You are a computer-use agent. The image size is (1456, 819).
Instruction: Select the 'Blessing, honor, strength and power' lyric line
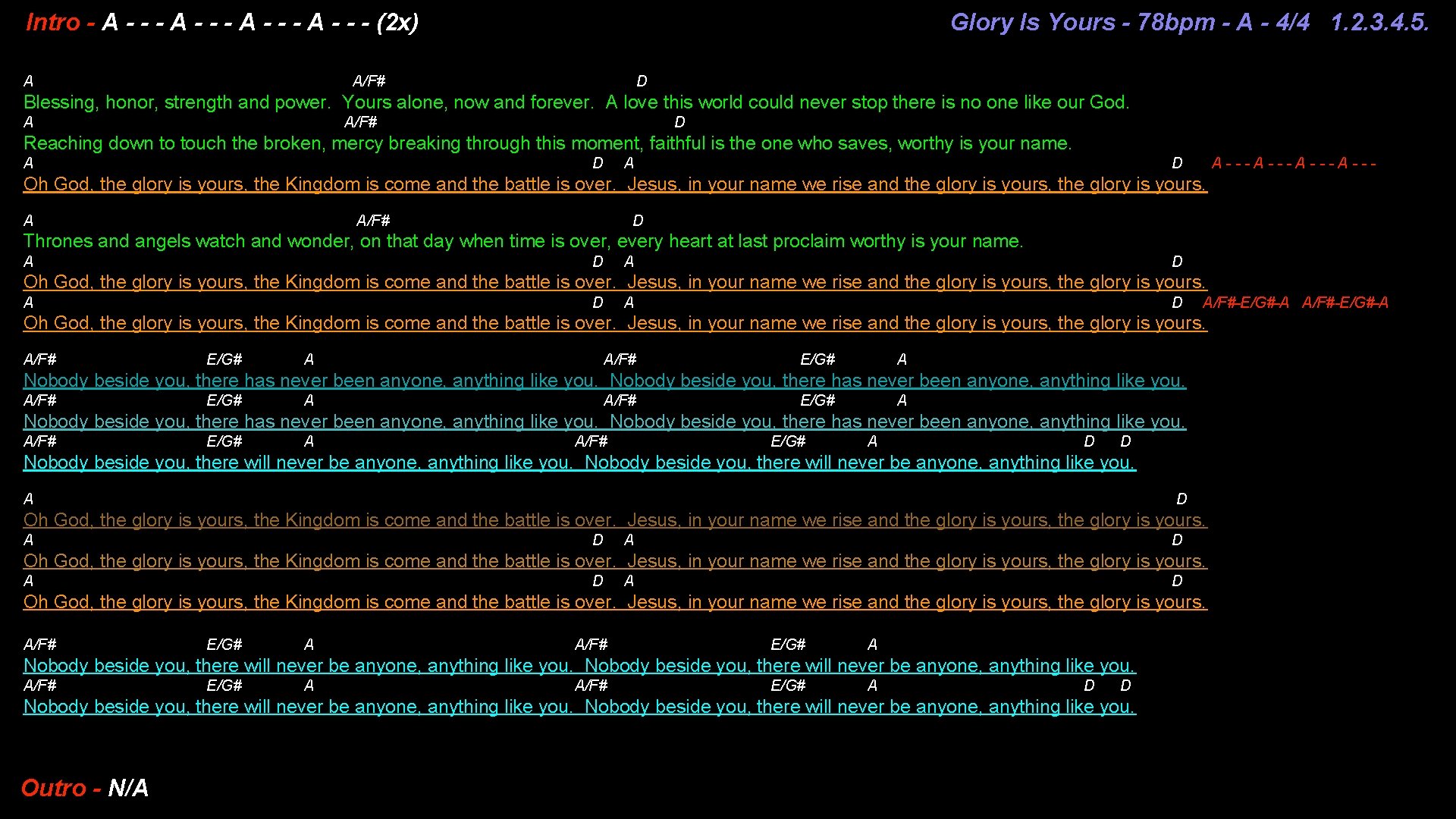[x=576, y=102]
